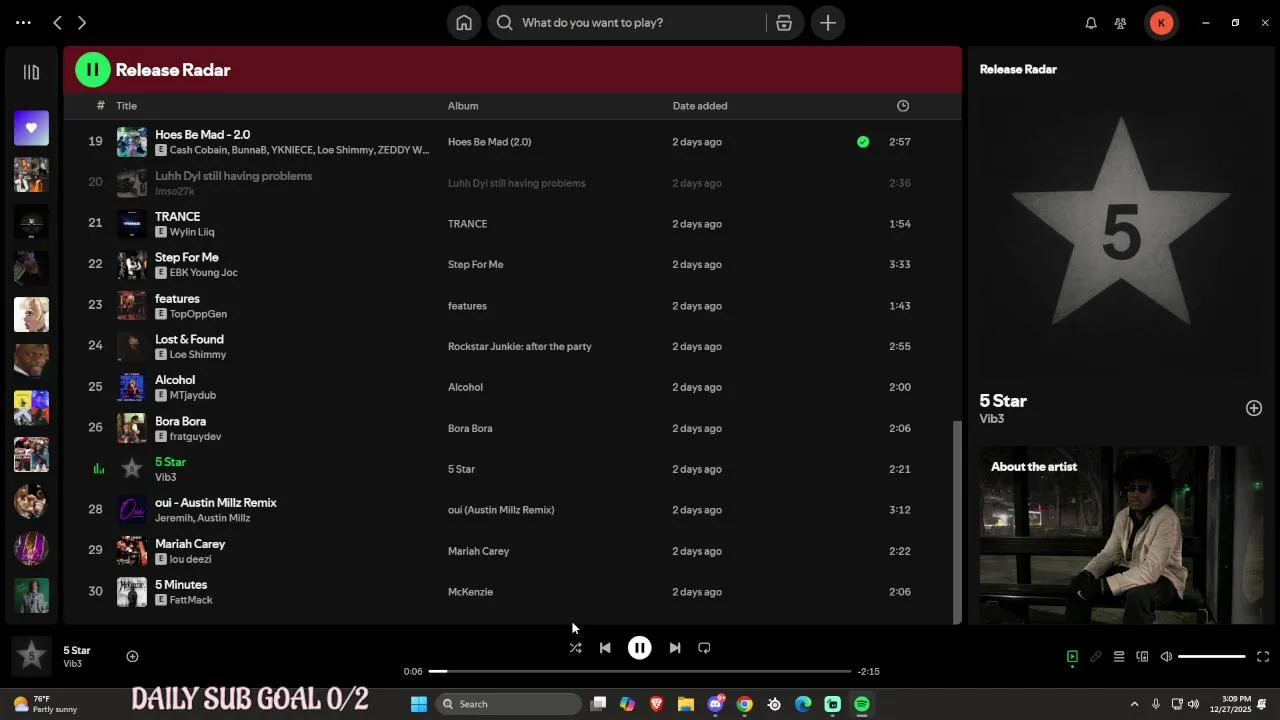1280x720 pixels.
Task: Open the Windows Start menu
Action: pos(419,704)
